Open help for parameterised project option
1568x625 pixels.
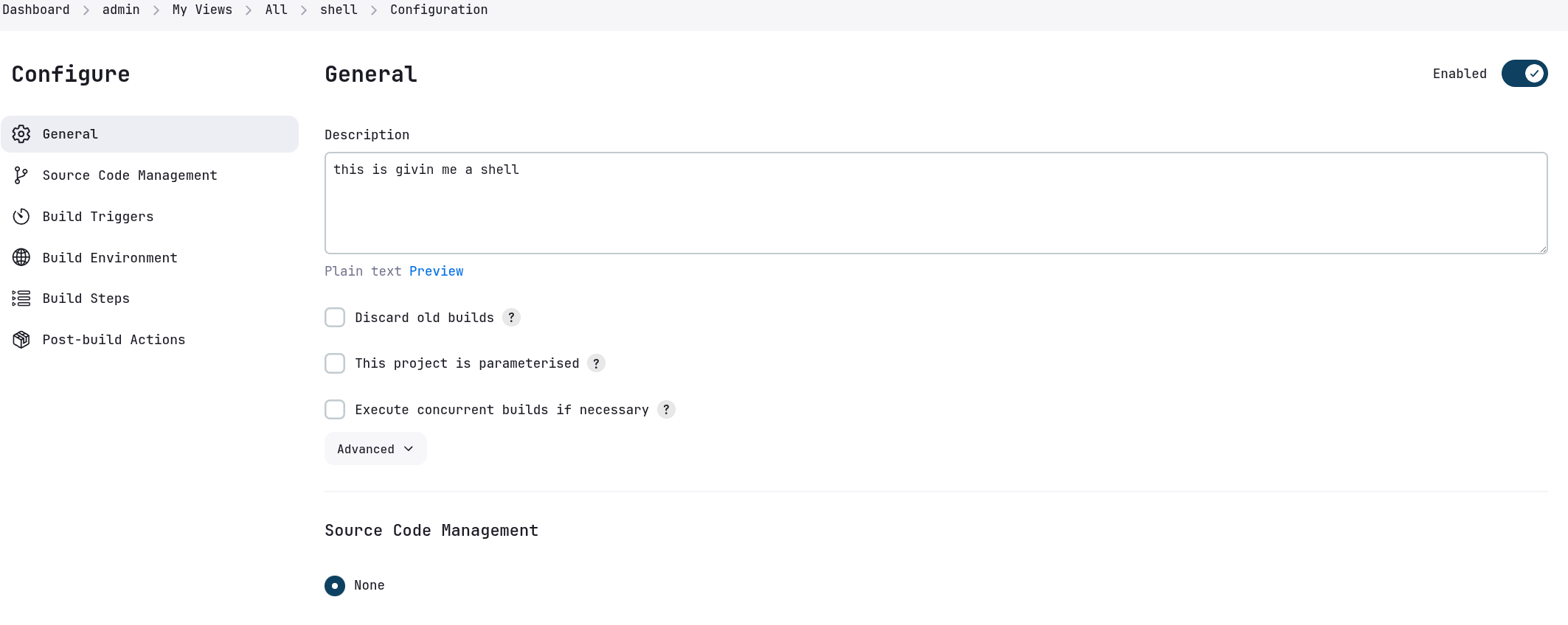coord(597,363)
